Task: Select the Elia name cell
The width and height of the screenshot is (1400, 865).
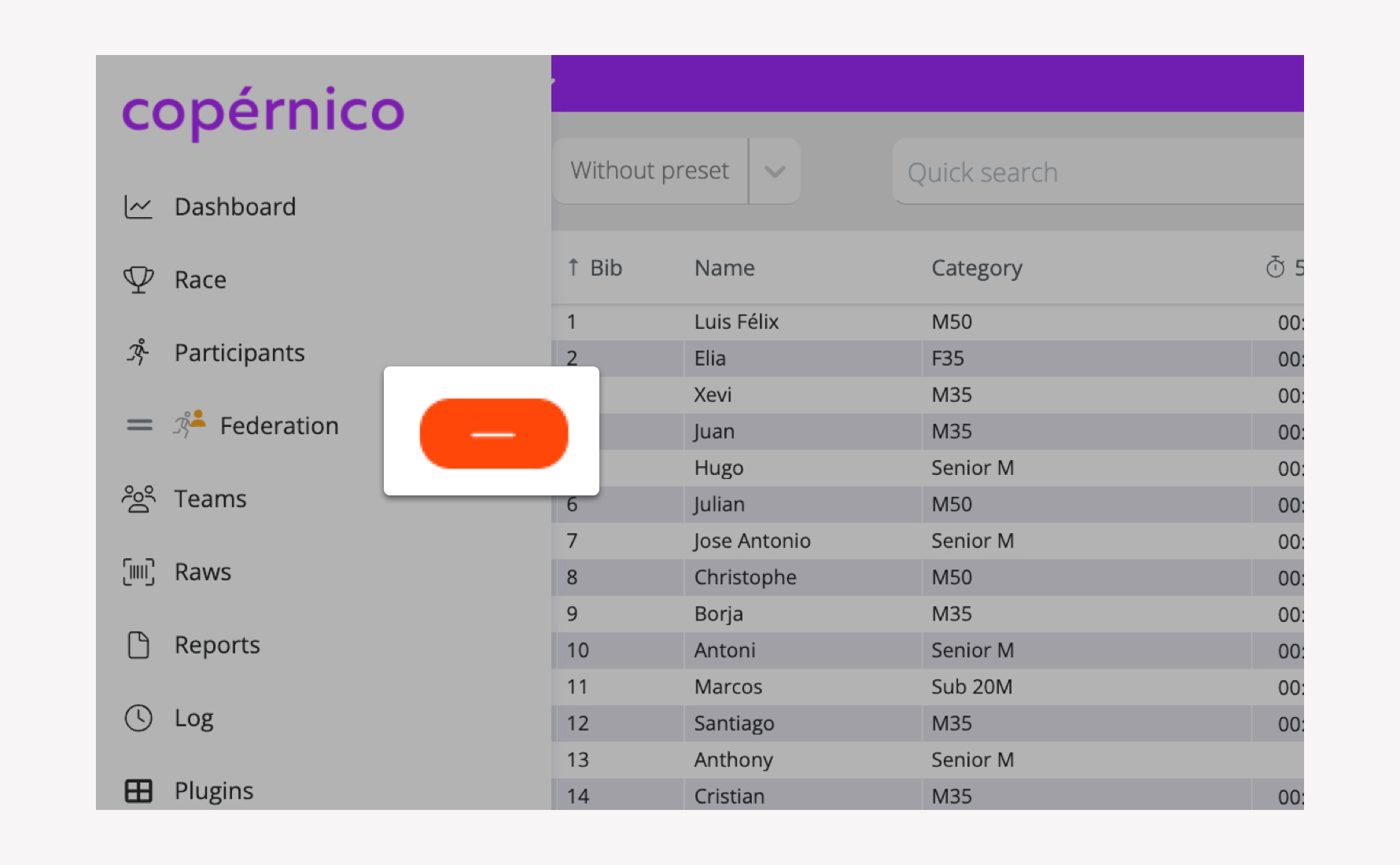Action: coord(802,359)
